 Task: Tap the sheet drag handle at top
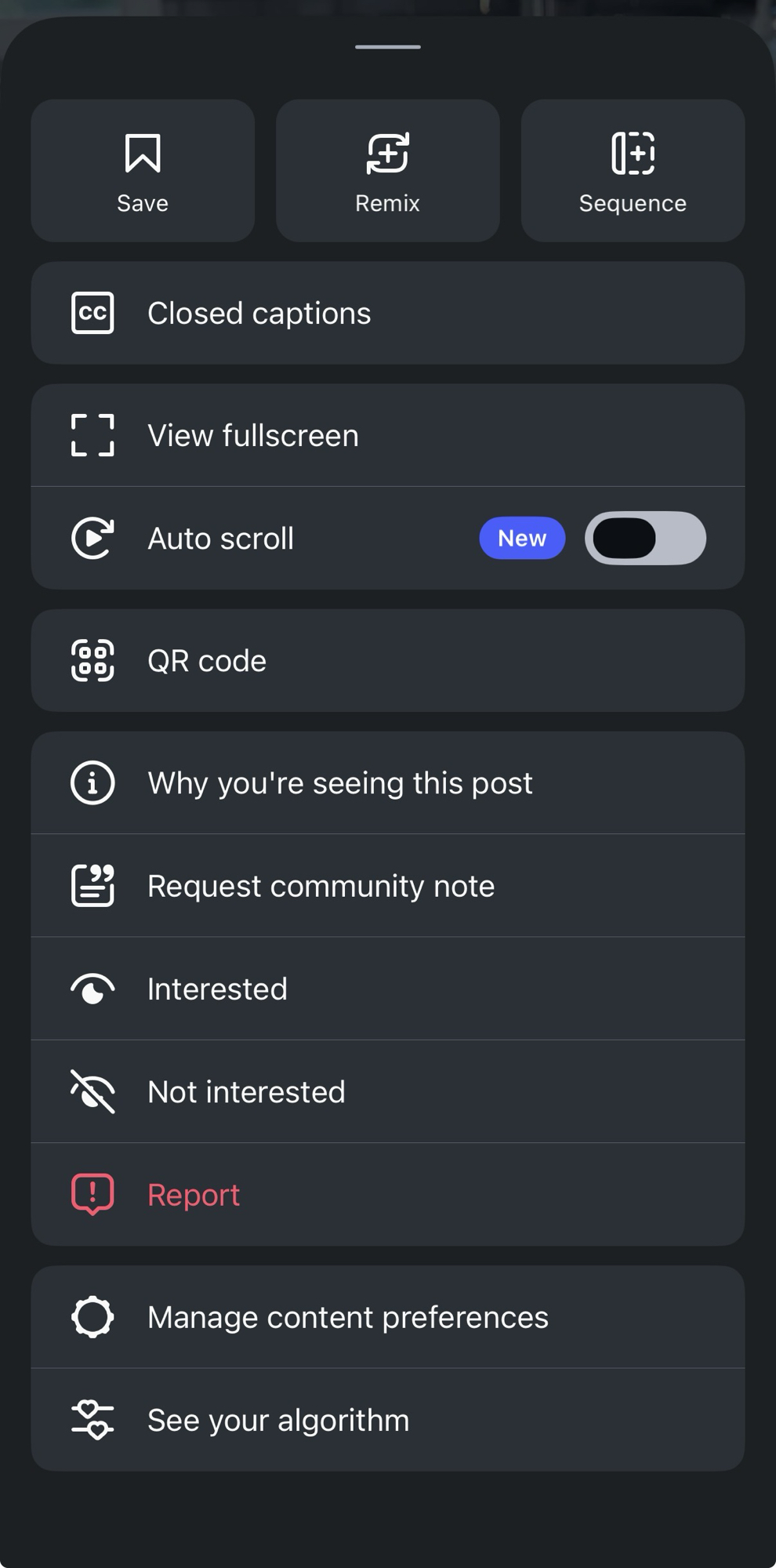pyautogui.click(x=388, y=47)
